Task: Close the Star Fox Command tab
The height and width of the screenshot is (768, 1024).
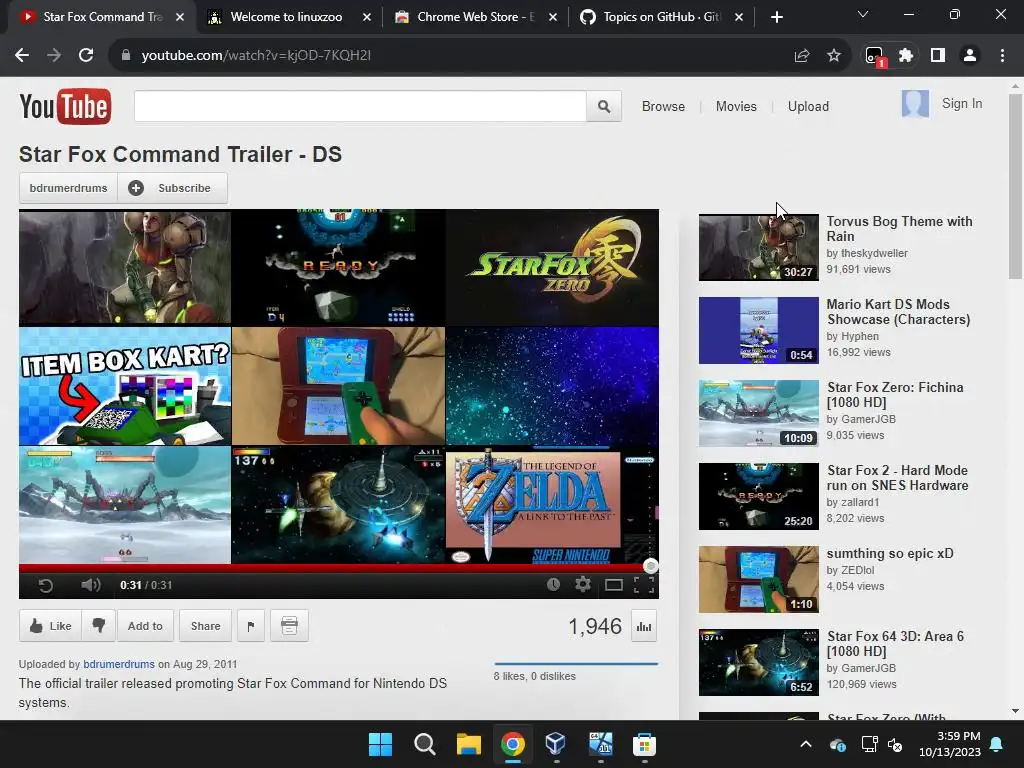Action: point(180,18)
